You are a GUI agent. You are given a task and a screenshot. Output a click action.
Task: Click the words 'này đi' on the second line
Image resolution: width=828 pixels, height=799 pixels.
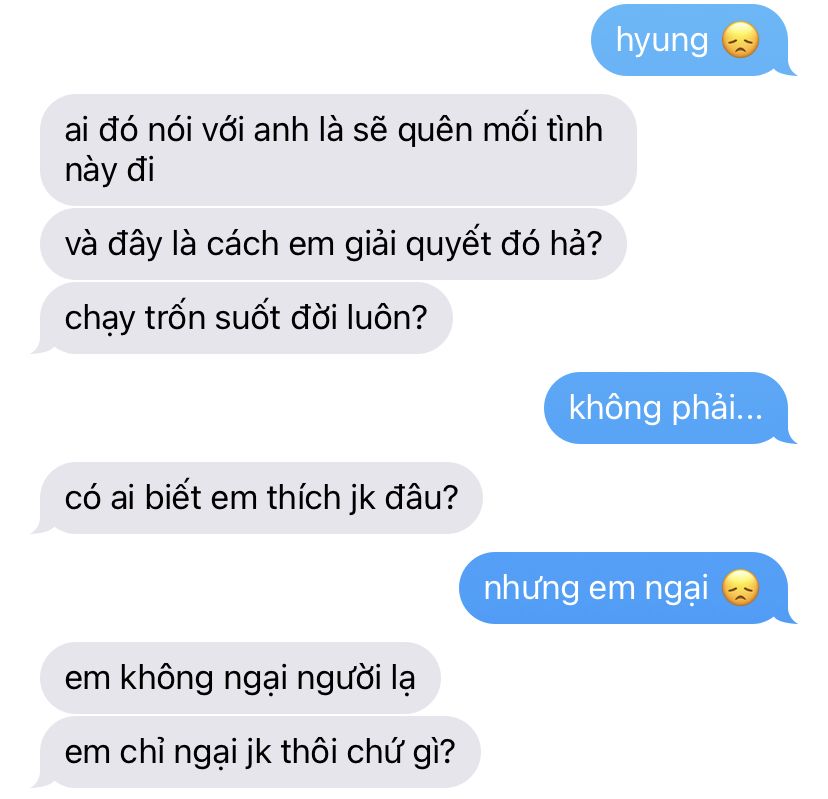(x=109, y=171)
